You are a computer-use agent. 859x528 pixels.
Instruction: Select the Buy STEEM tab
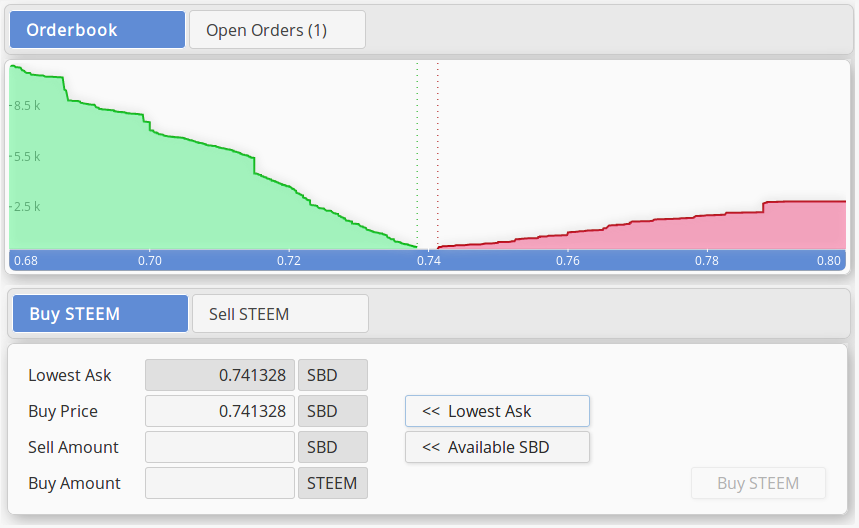coord(100,313)
